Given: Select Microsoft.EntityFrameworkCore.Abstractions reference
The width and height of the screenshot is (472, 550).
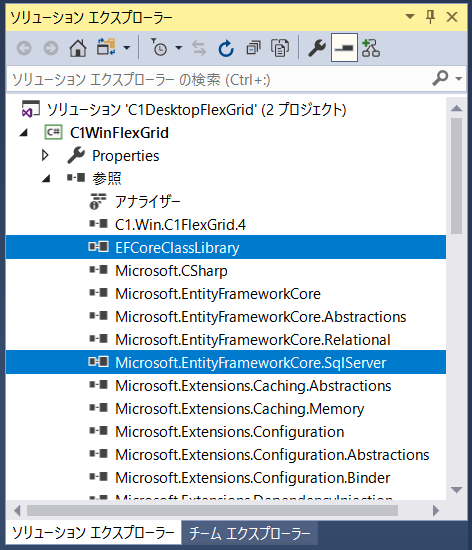Looking at the screenshot, I should [x=261, y=317].
